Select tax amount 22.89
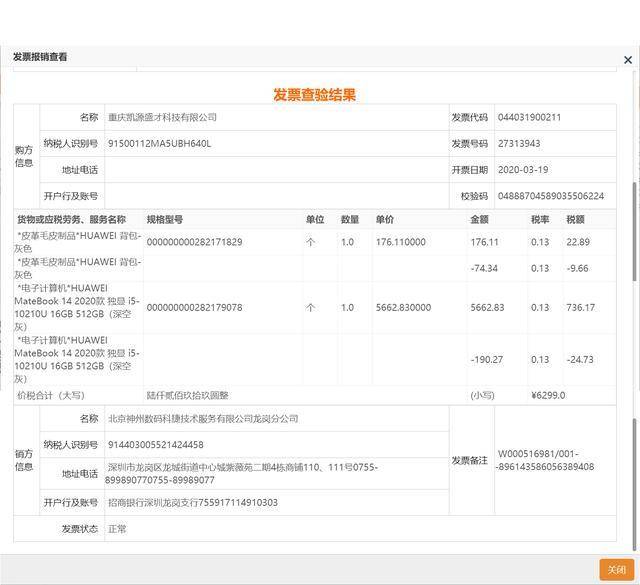The width and height of the screenshot is (640, 585). tap(578, 242)
